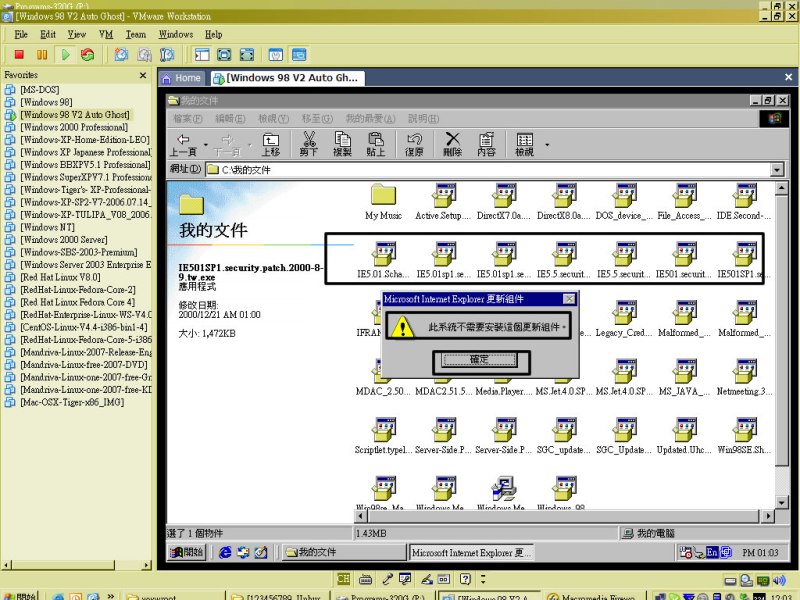Click the VMware snapshot manager icon

pyautogui.click(x=167, y=55)
